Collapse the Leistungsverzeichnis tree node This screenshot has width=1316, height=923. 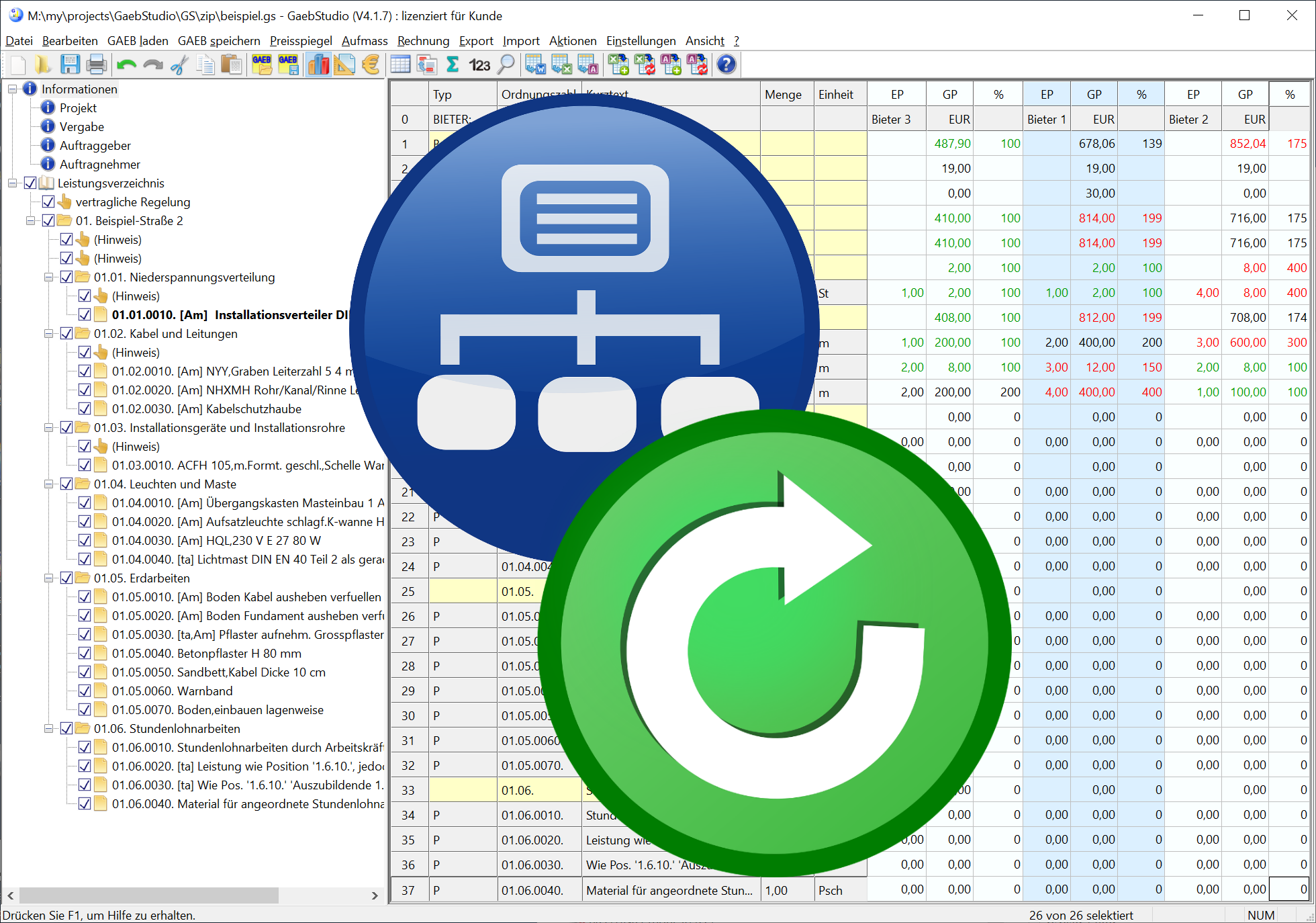[12, 183]
